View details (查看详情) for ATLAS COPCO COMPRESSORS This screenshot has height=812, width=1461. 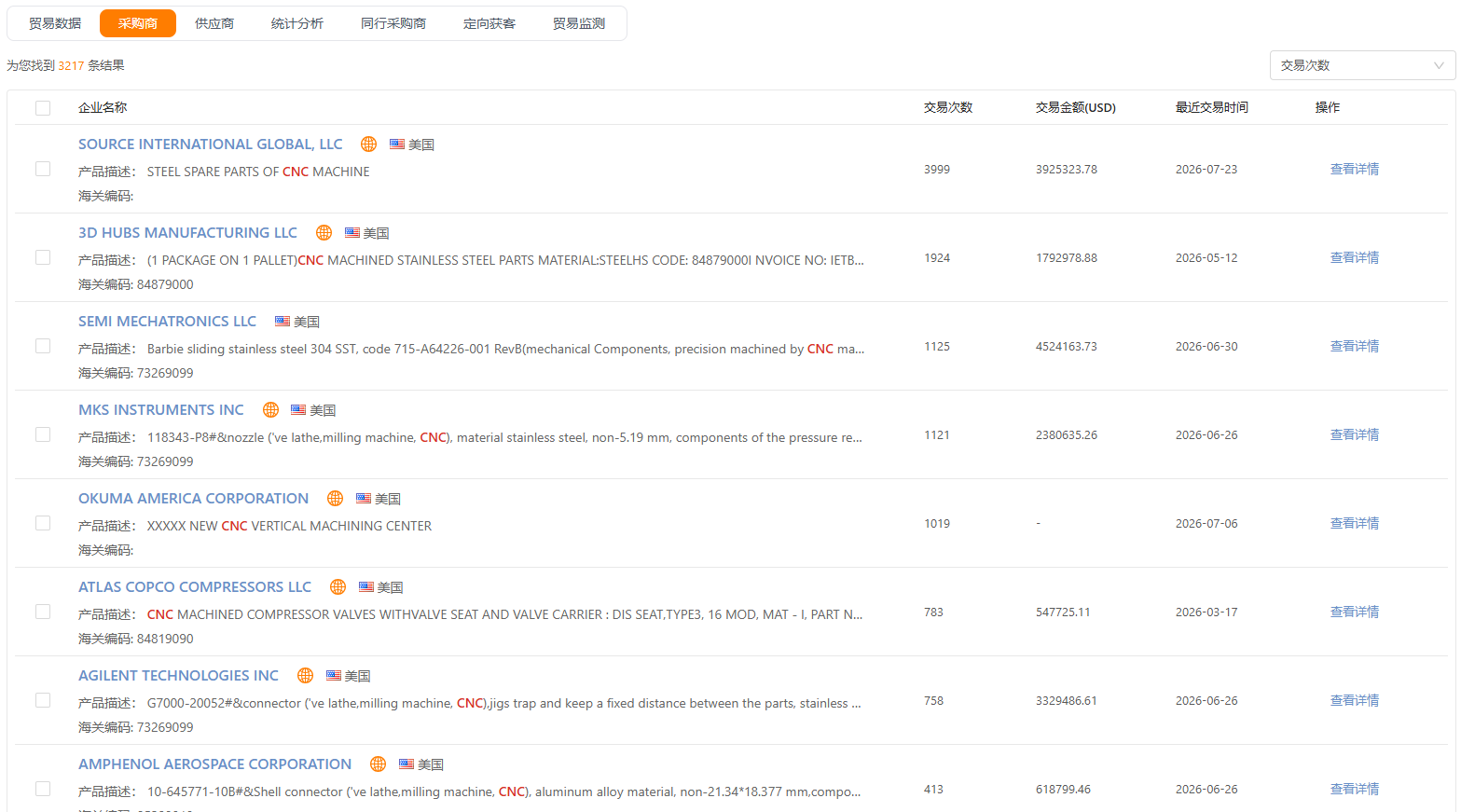coord(1355,612)
